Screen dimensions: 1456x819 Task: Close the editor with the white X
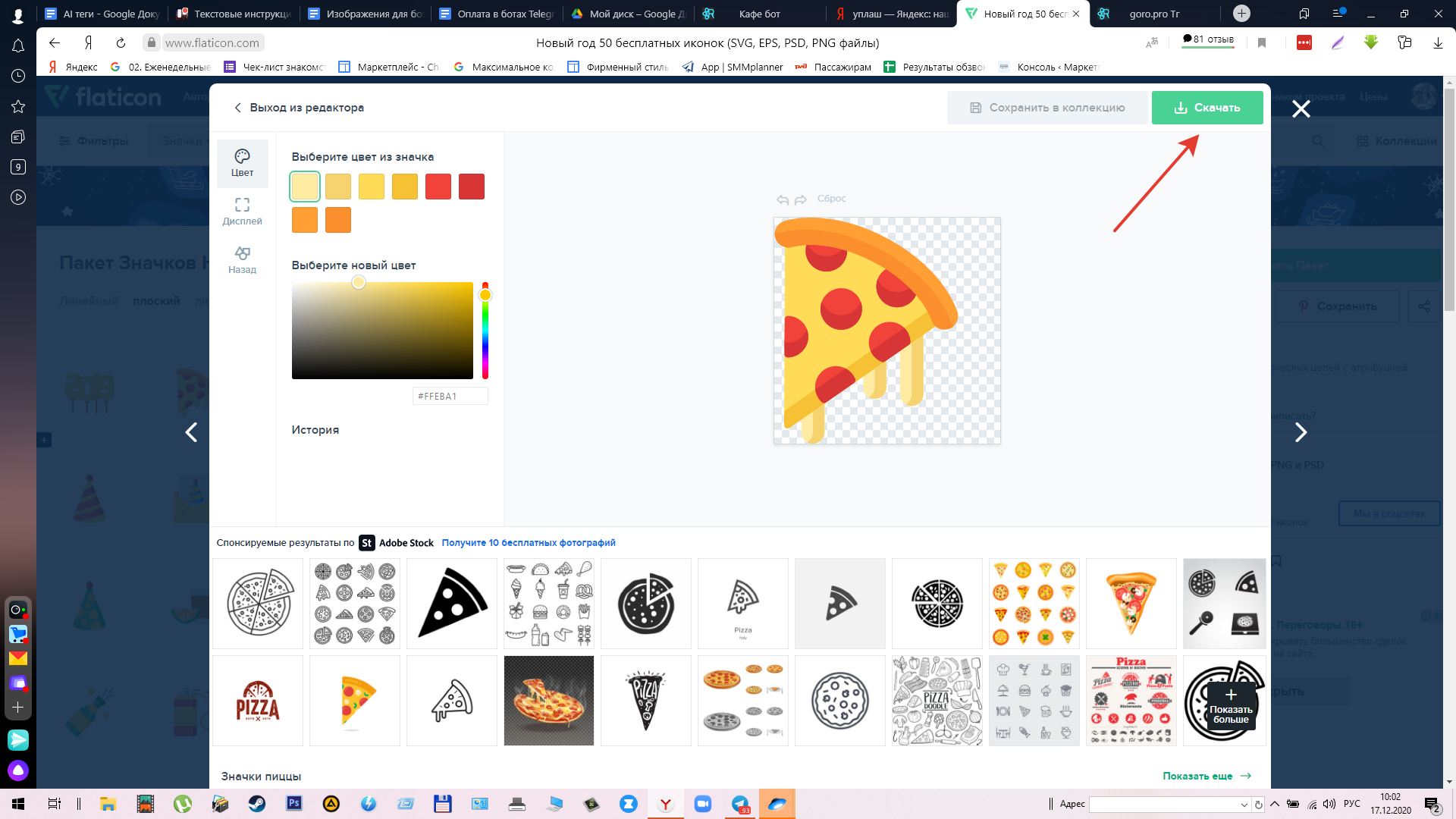click(x=1301, y=109)
